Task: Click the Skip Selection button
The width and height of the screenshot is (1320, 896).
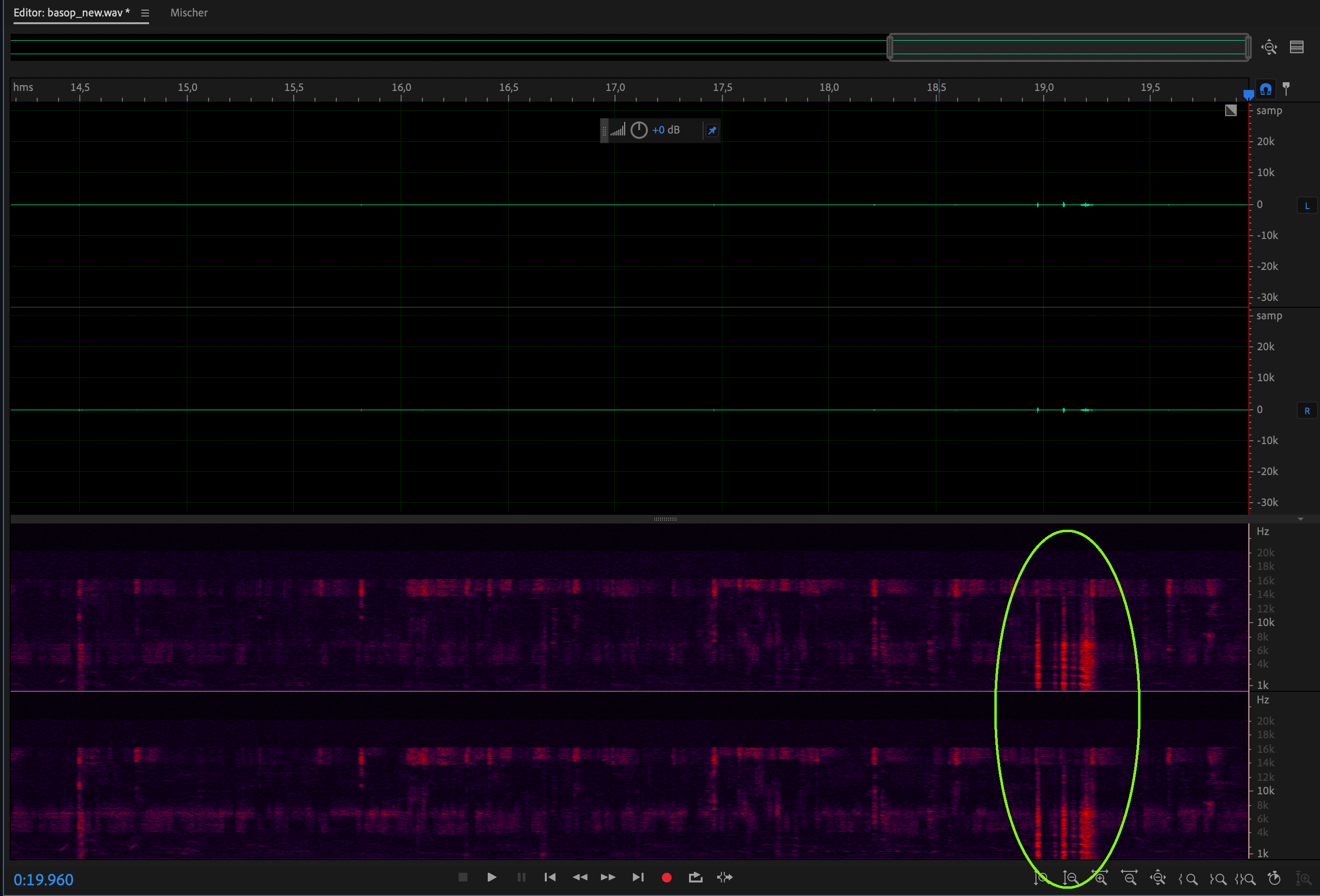Action: (725, 877)
